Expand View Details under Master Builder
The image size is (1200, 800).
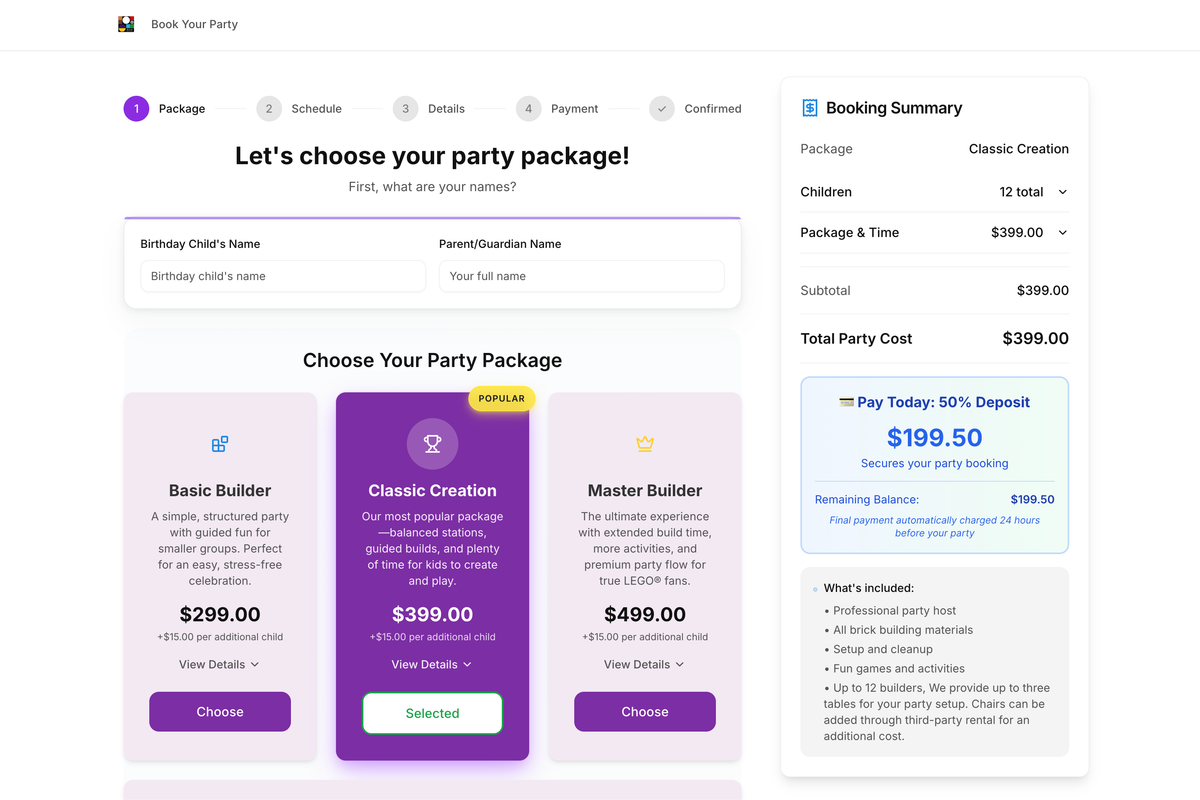click(644, 664)
